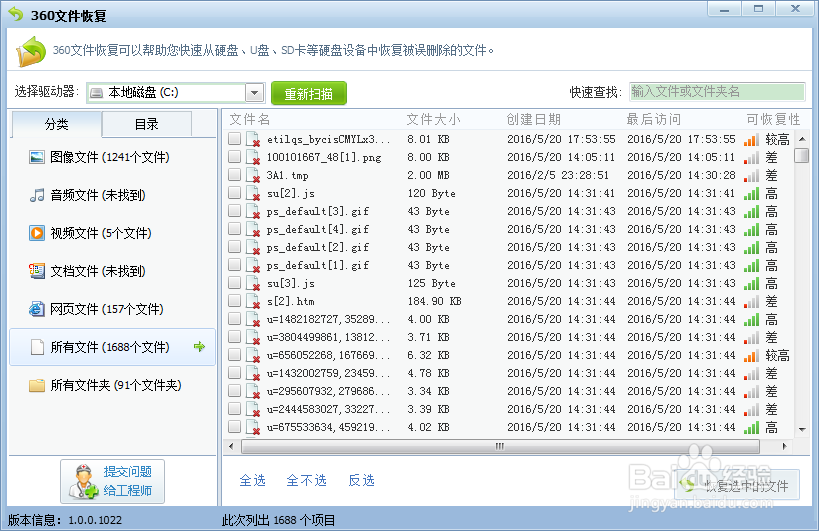Click the 360文件恢复 title bar logo icon
The height and width of the screenshot is (531, 819).
click(16, 15)
